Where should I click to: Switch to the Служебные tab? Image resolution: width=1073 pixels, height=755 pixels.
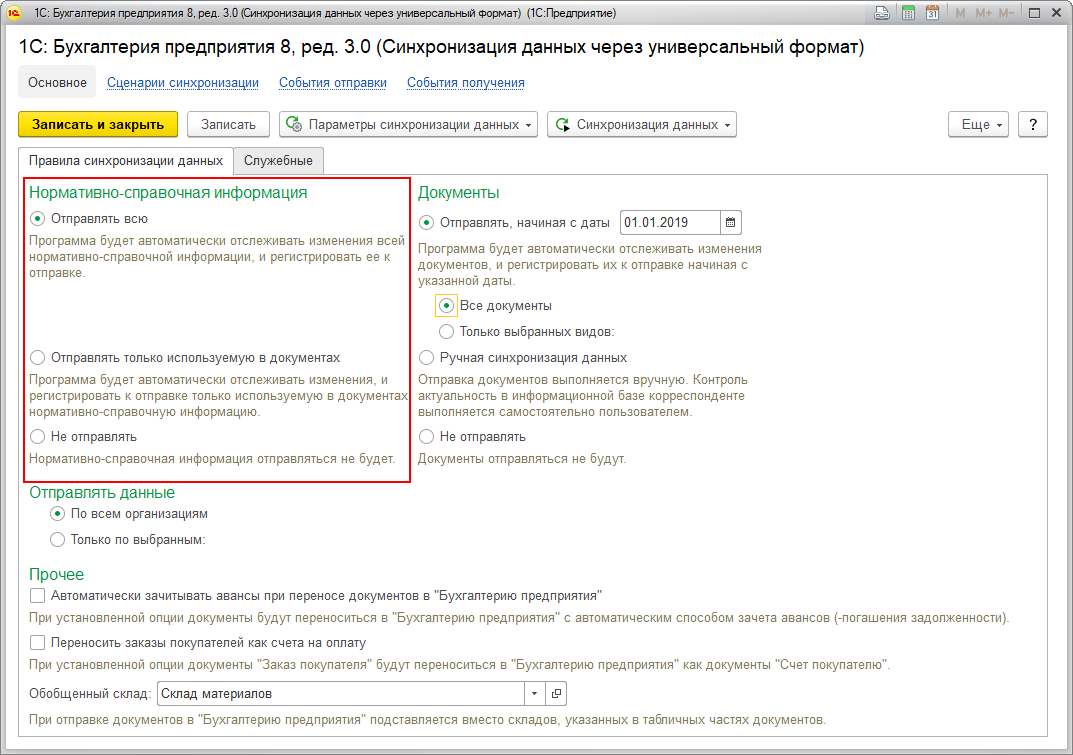(279, 160)
